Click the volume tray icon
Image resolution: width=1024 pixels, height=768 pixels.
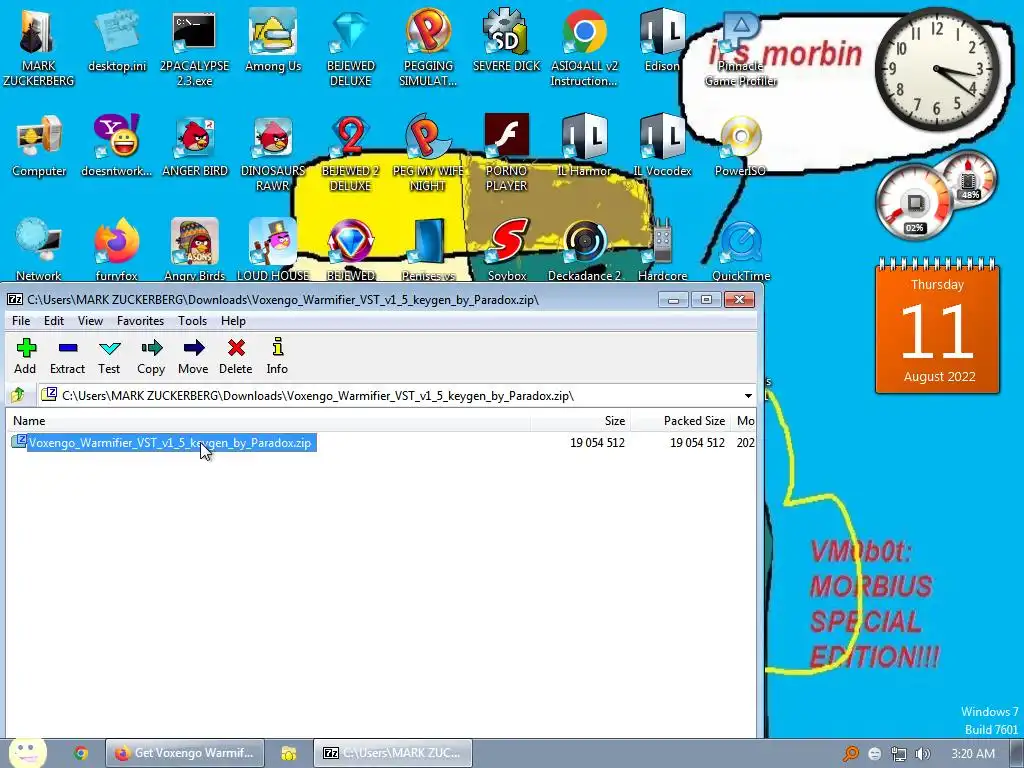(922, 754)
